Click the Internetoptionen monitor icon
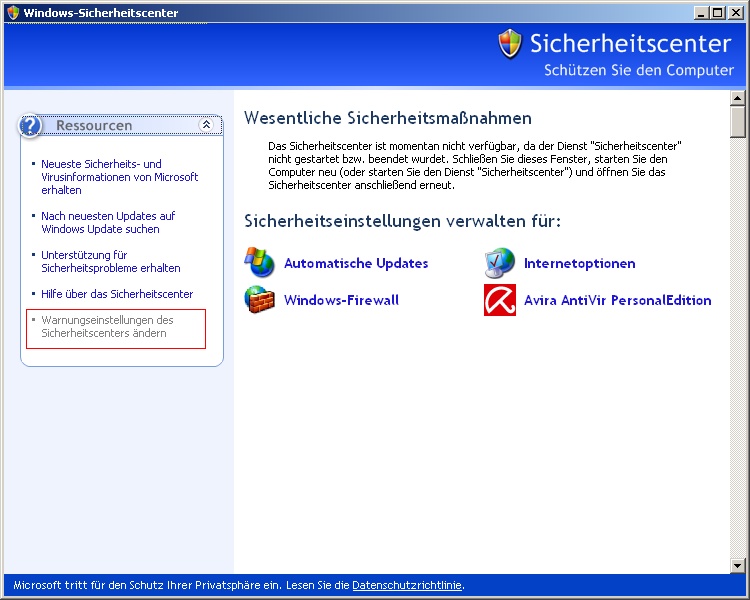 (500, 263)
